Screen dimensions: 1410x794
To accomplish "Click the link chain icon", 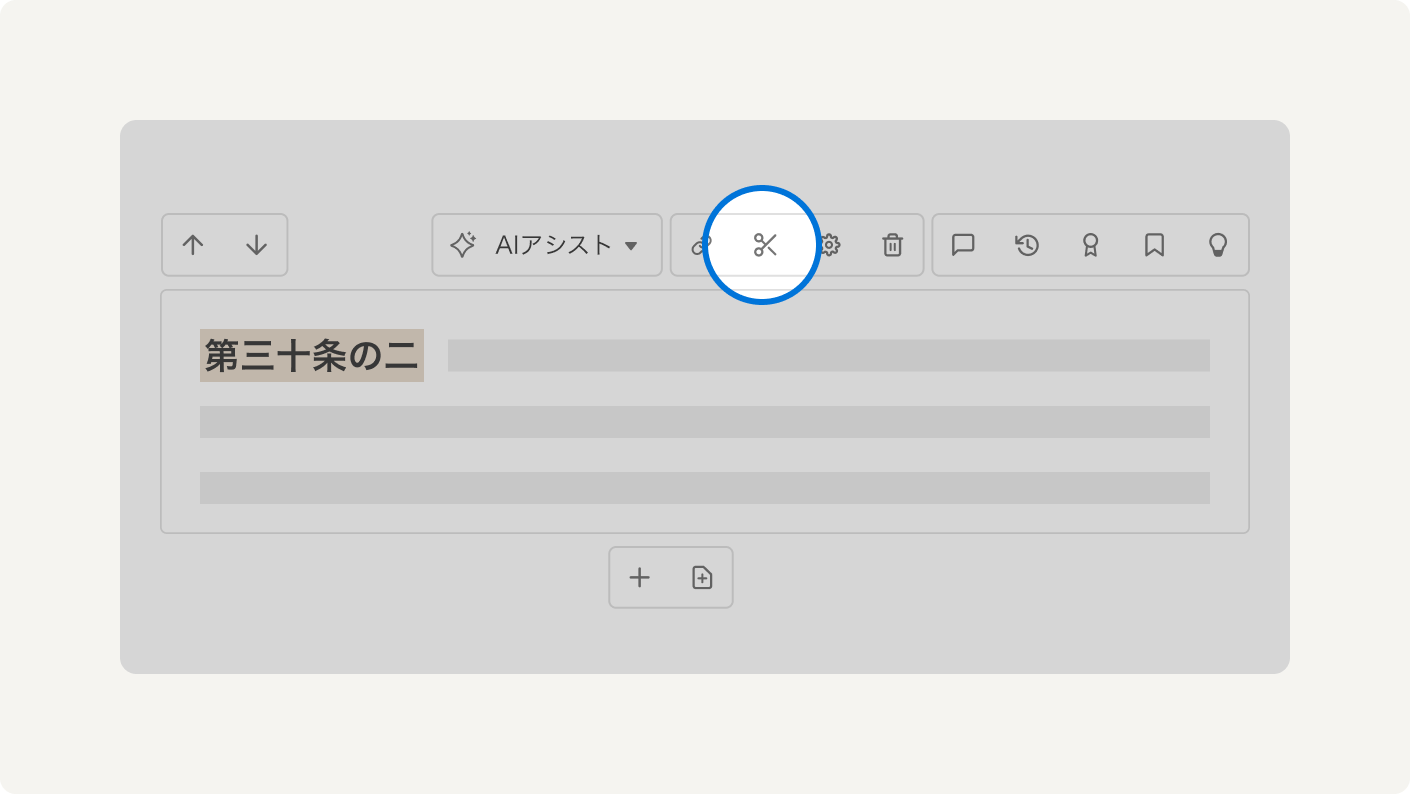I will point(699,245).
